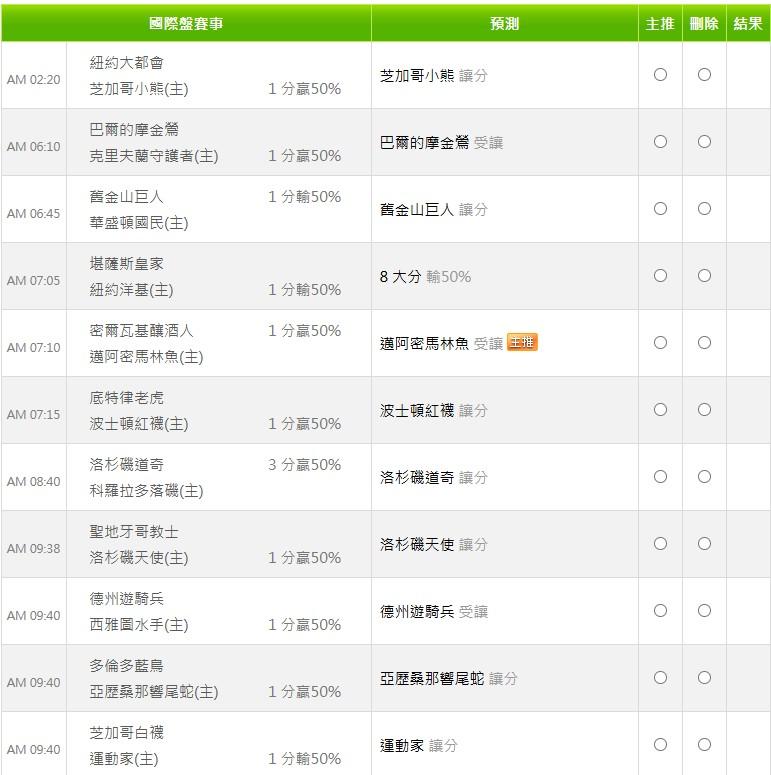Click prediction 舊金山巨人 讓分
The width and height of the screenshot is (771, 775).
[x=433, y=210]
